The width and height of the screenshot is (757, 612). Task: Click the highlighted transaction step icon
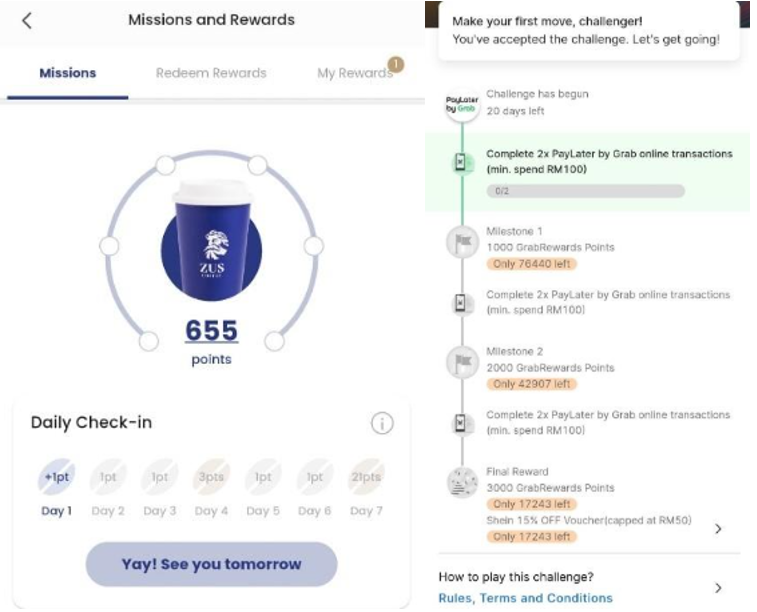click(461, 163)
